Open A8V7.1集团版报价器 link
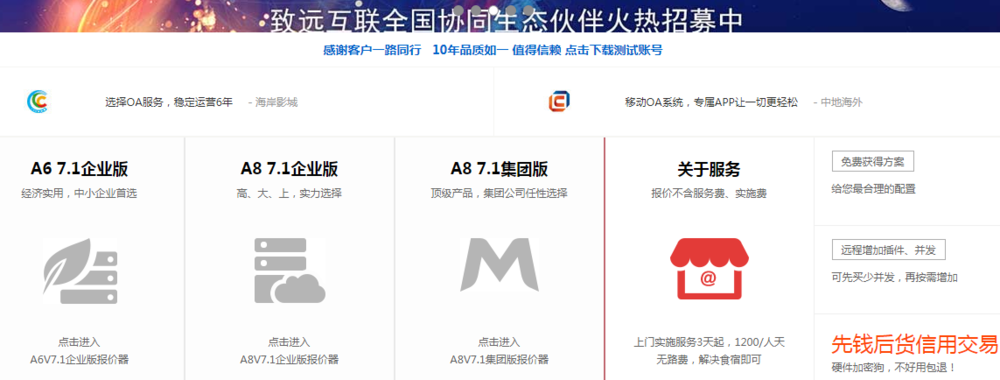This screenshot has height=380, width=1000. [x=499, y=359]
